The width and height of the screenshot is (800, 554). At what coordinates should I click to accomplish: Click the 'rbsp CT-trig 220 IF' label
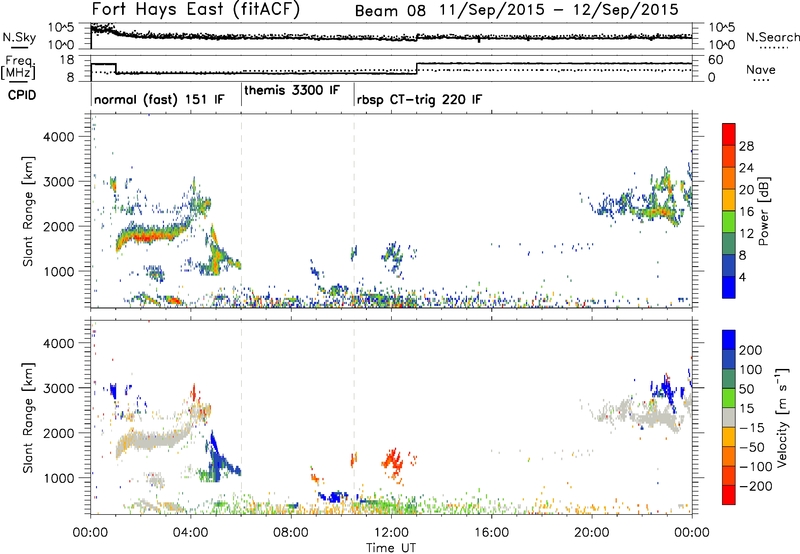419,99
